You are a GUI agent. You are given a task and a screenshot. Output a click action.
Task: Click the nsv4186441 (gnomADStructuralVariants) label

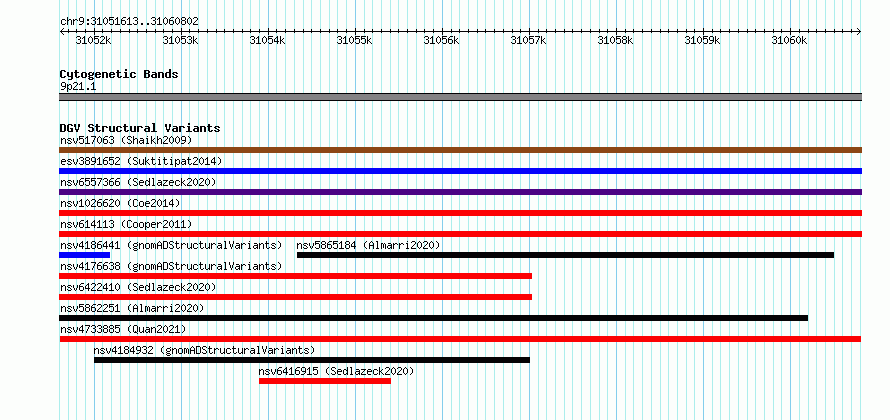171,245
